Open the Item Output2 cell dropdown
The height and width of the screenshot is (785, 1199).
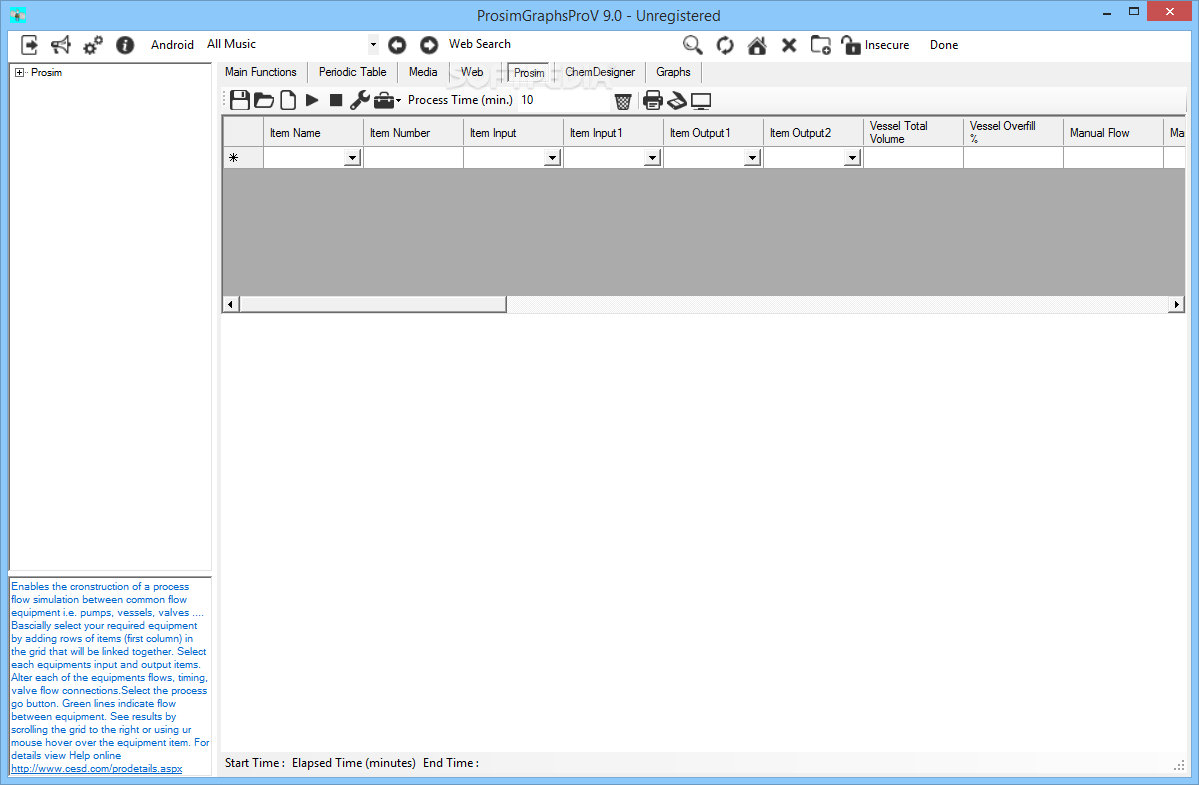coord(853,158)
